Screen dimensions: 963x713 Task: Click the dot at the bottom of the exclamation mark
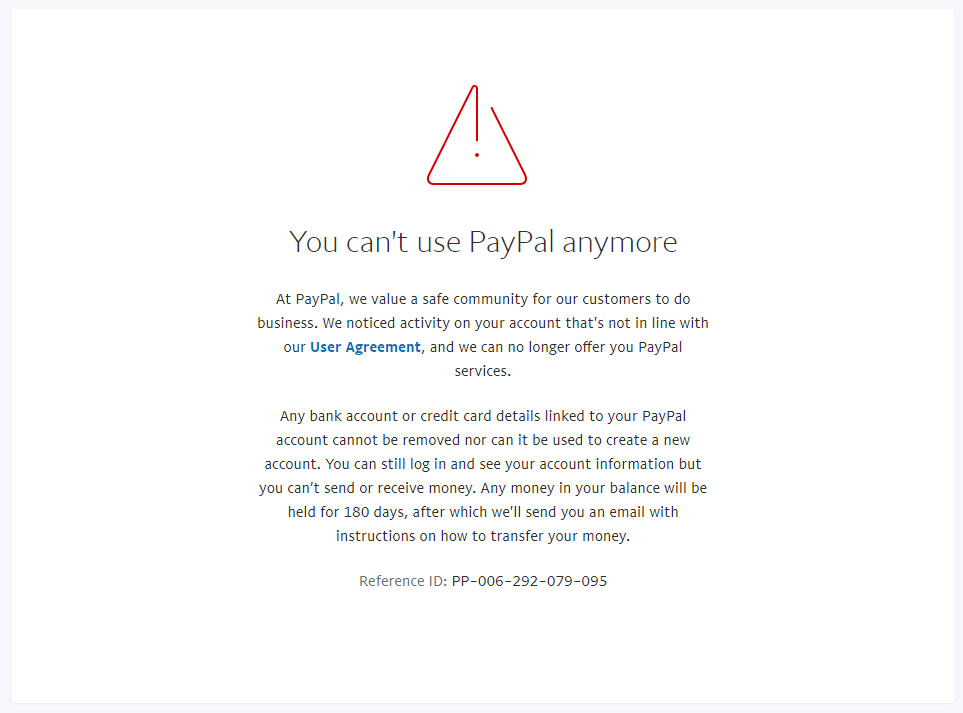coord(477,155)
